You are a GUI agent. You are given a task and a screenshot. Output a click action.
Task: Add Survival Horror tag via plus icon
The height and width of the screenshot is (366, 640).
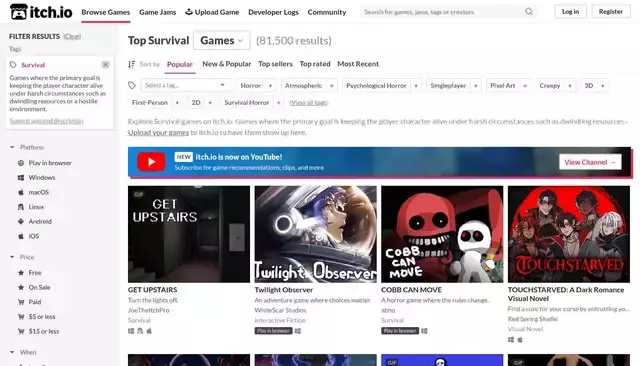click(x=279, y=103)
